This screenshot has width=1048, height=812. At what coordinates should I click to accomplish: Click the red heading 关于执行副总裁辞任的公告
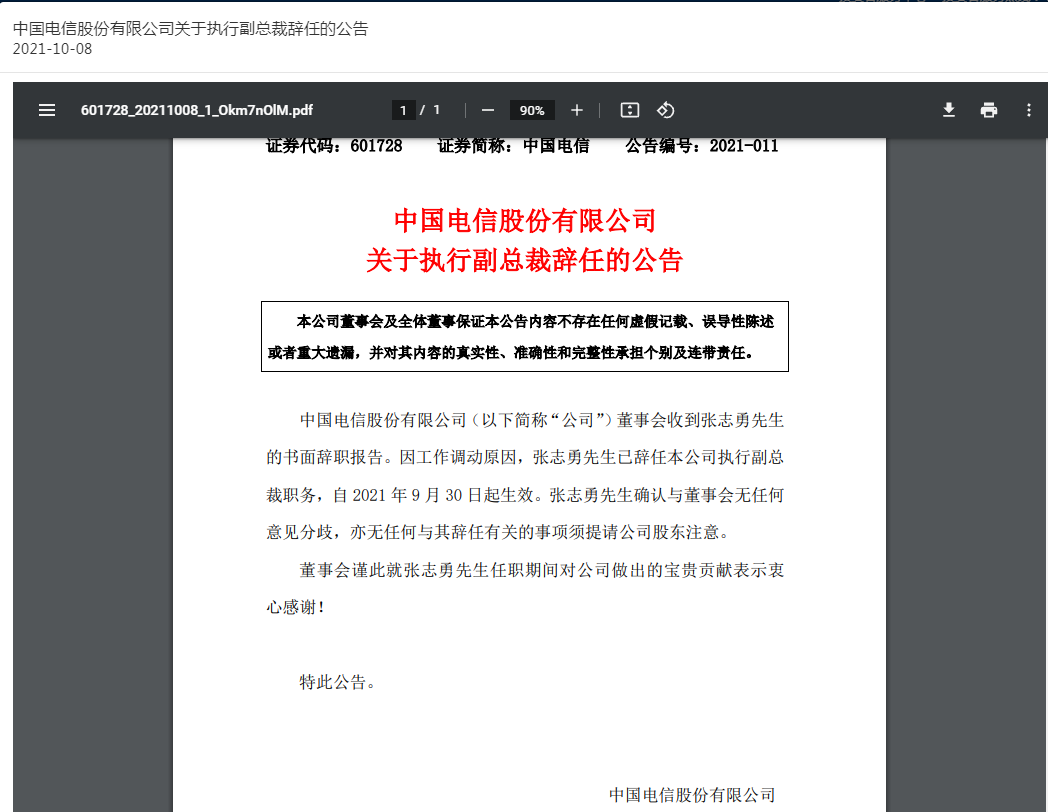pyautogui.click(x=525, y=260)
